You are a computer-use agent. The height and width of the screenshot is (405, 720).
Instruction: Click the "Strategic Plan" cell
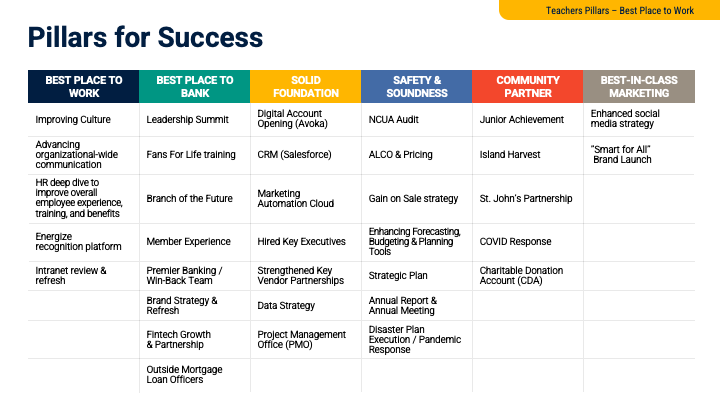pyautogui.click(x=400, y=276)
